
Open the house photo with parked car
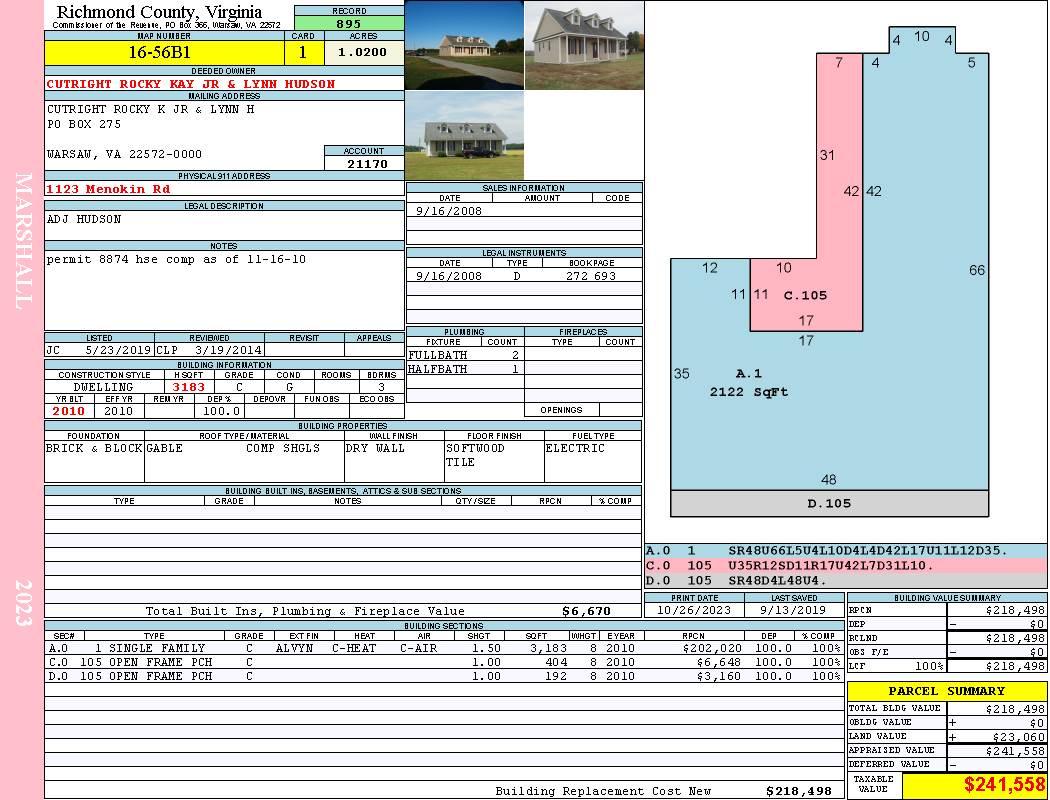tap(464, 137)
